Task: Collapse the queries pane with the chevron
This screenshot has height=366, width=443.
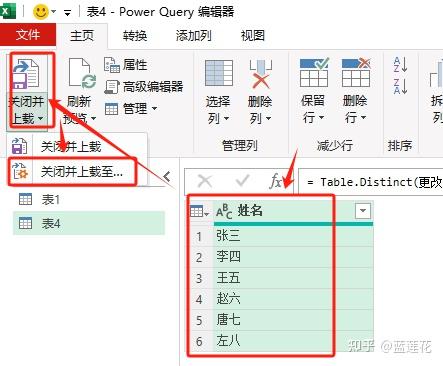Action: click(167, 176)
